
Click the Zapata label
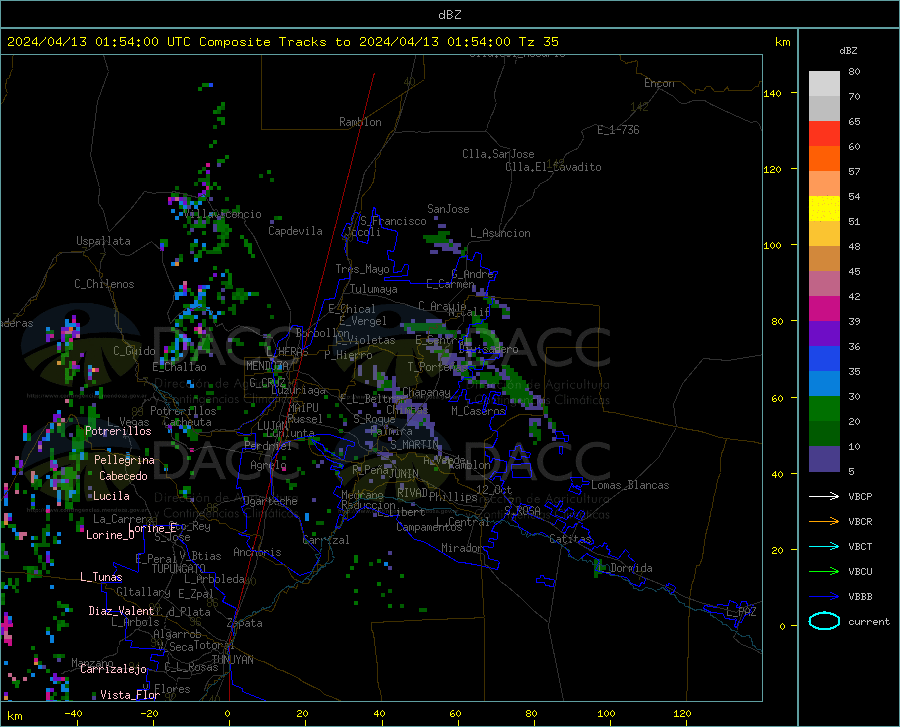coord(245,623)
